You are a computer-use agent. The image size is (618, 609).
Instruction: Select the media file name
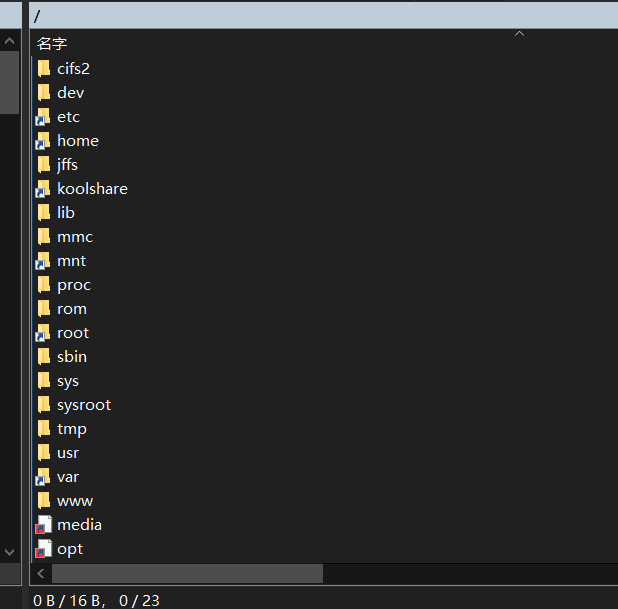(80, 525)
